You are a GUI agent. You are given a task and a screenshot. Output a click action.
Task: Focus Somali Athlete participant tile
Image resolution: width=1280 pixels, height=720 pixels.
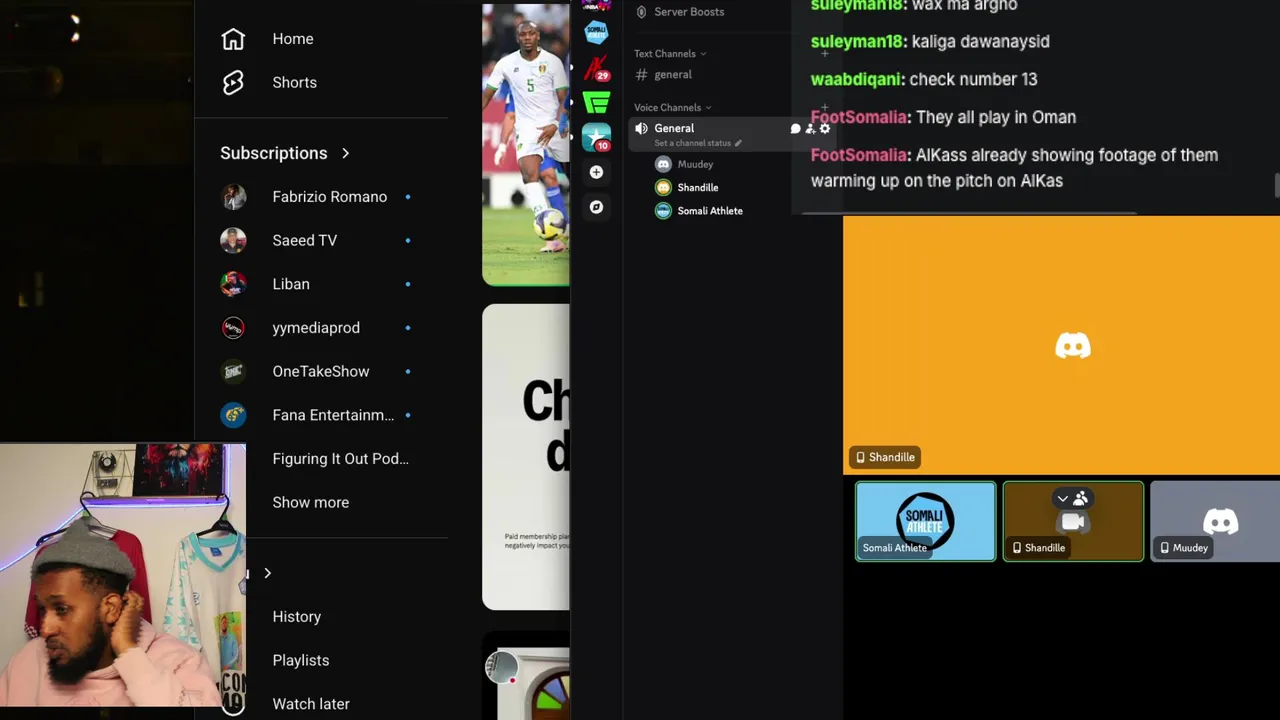tap(926, 521)
